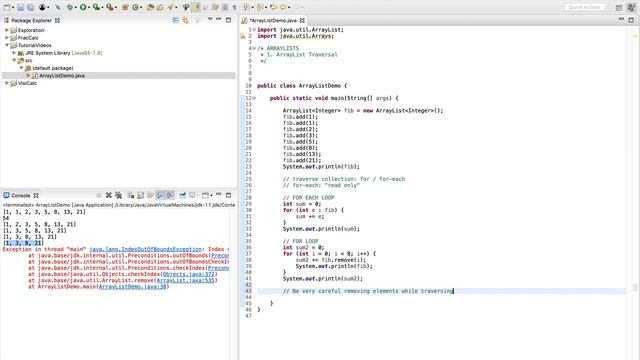
Task: Click the warning marker on line 2
Action: [x=243, y=36]
